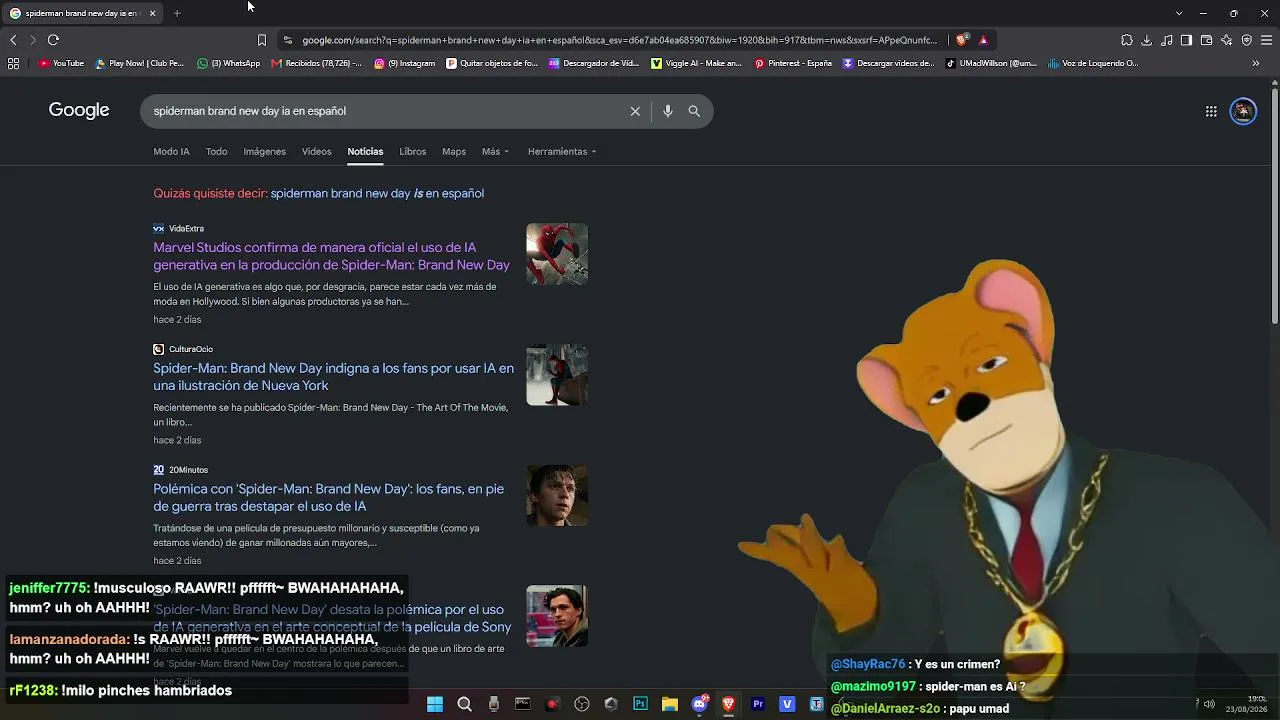The image size is (1280, 720).
Task: Open the CulturaOcio article about Nueva York illustration
Action: coord(333,377)
